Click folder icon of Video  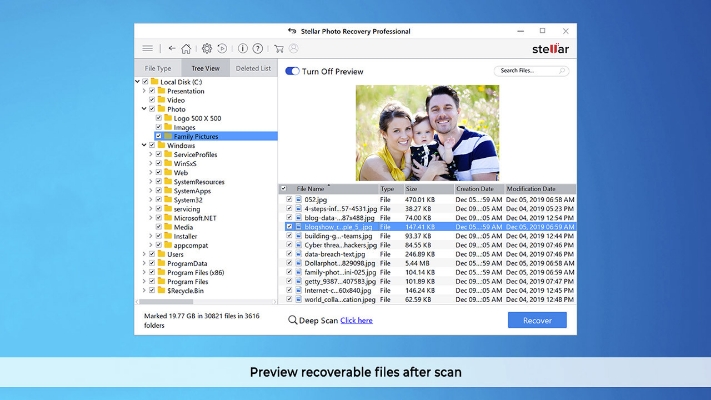tap(161, 100)
